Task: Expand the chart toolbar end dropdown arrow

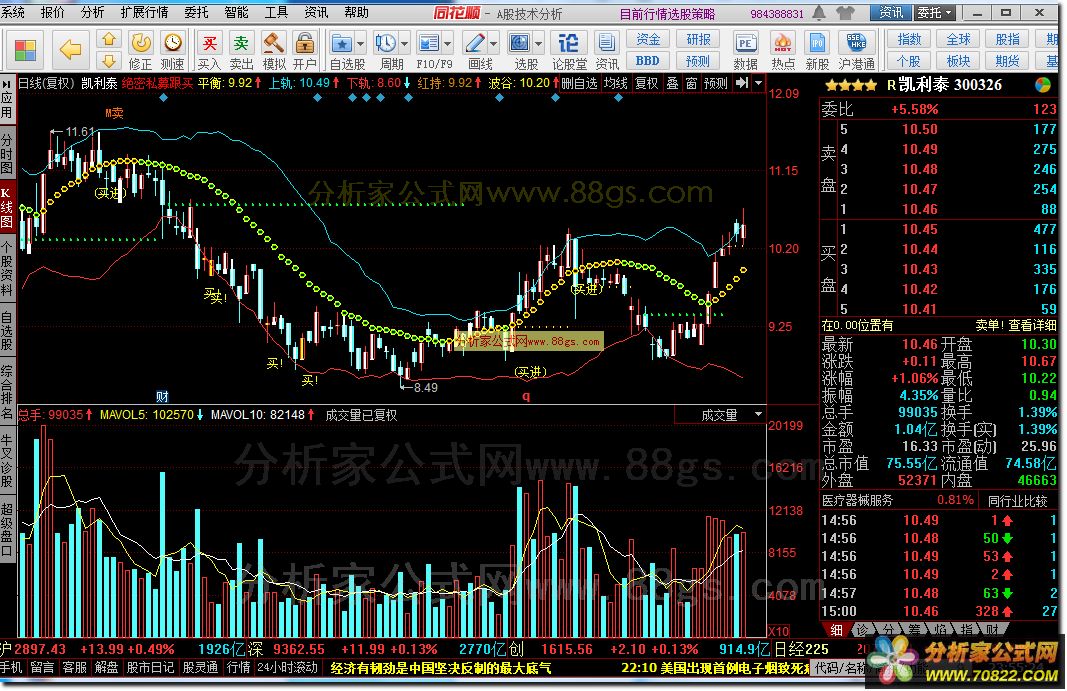Action: click(758, 83)
